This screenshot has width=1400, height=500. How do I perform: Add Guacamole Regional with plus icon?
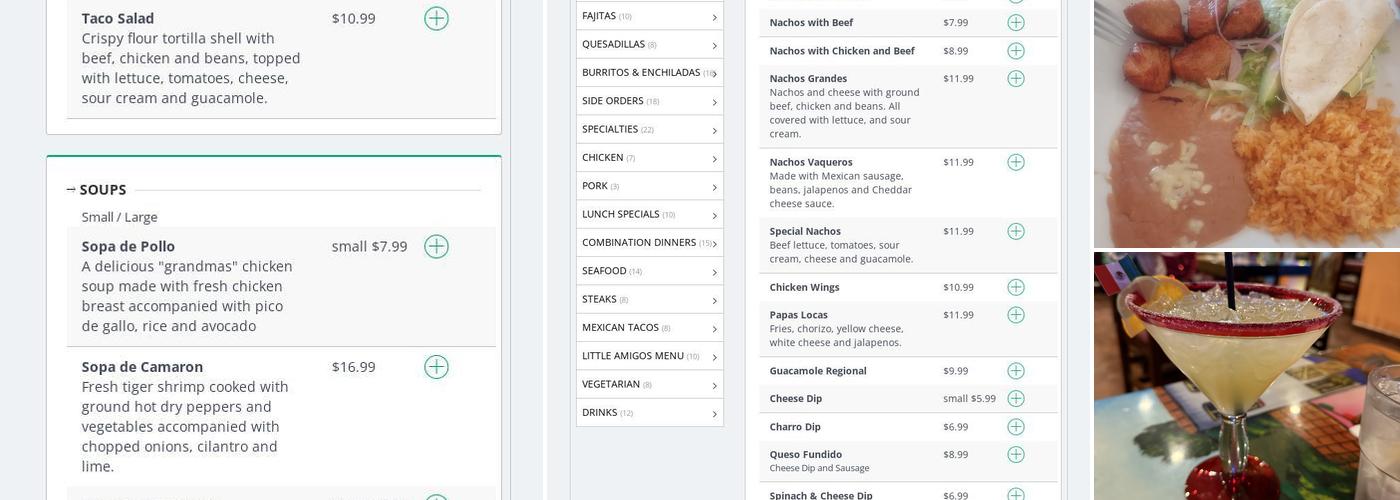click(x=1015, y=371)
